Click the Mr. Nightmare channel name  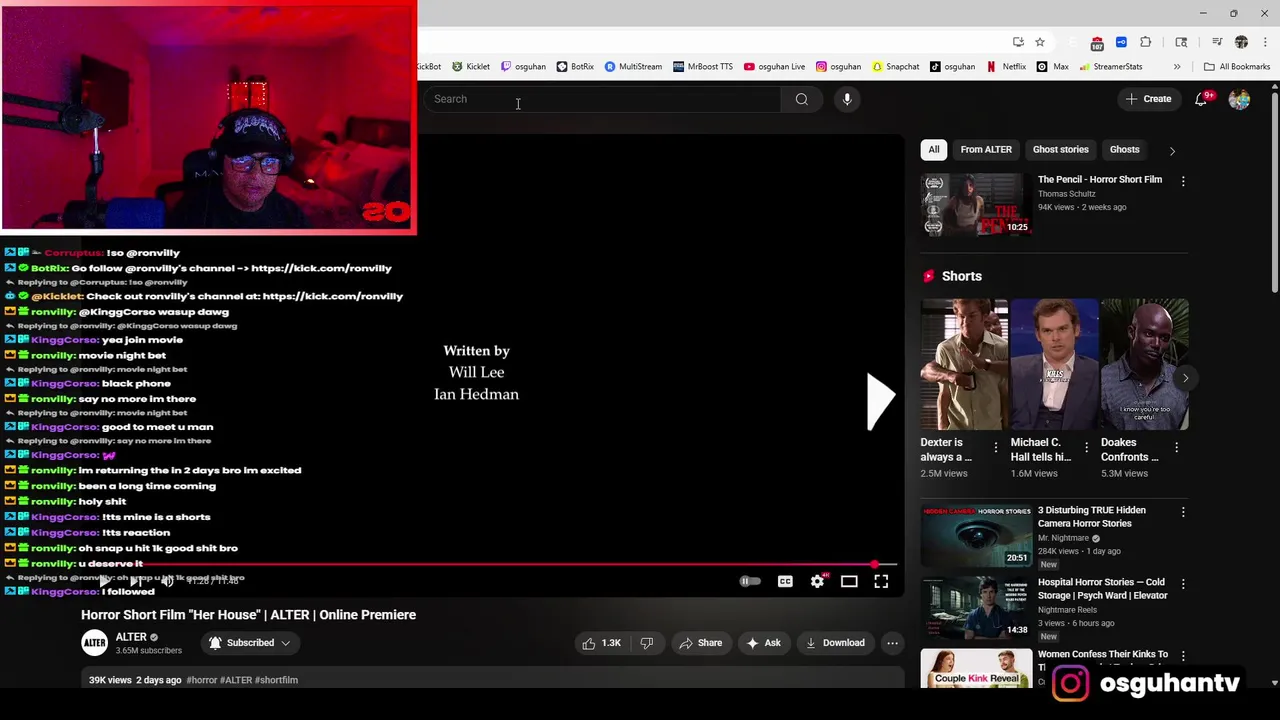pos(1063,538)
